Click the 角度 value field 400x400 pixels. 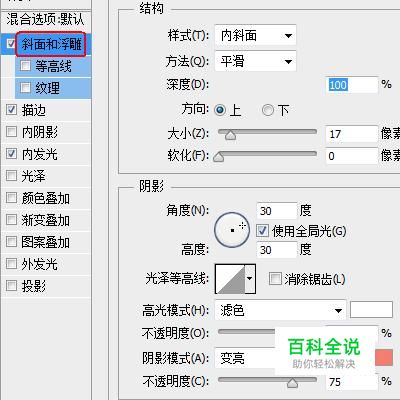pos(276,211)
